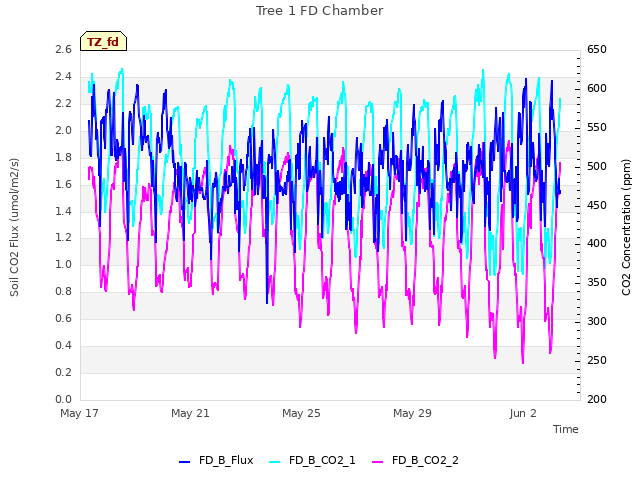Screen dimensions: 640x480
Task: Click the 0.0 left axis tick label
Action: pos(63,399)
